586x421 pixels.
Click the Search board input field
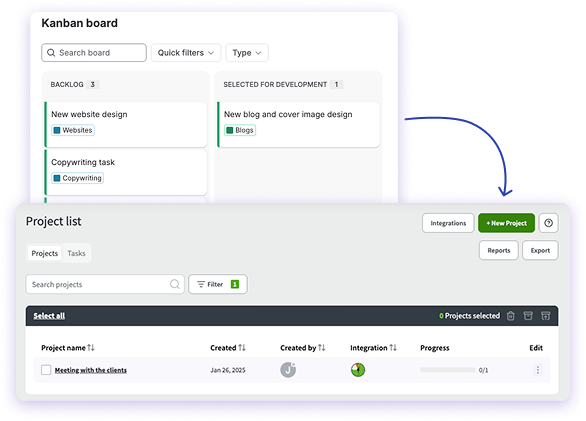[x=94, y=53]
